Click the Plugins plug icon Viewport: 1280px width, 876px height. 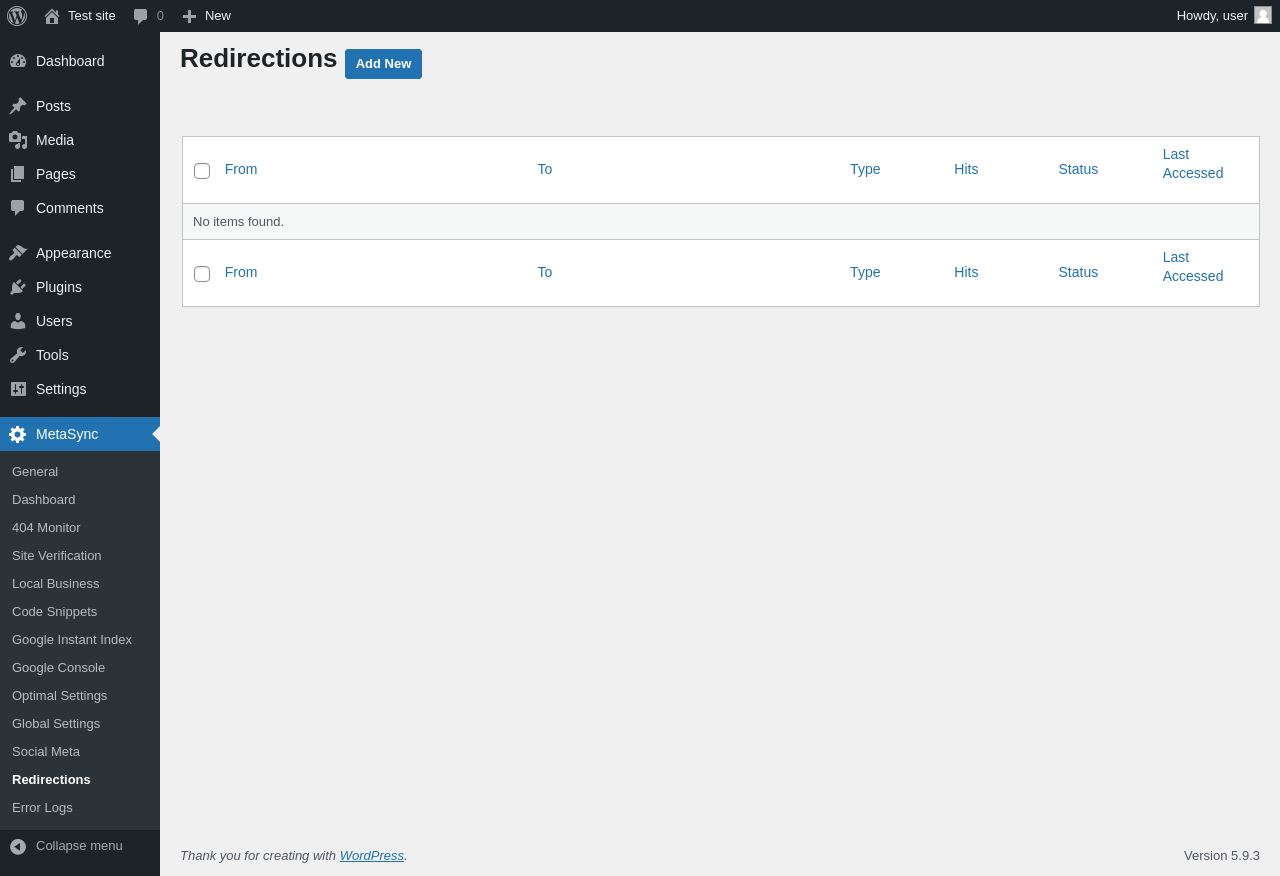point(18,287)
